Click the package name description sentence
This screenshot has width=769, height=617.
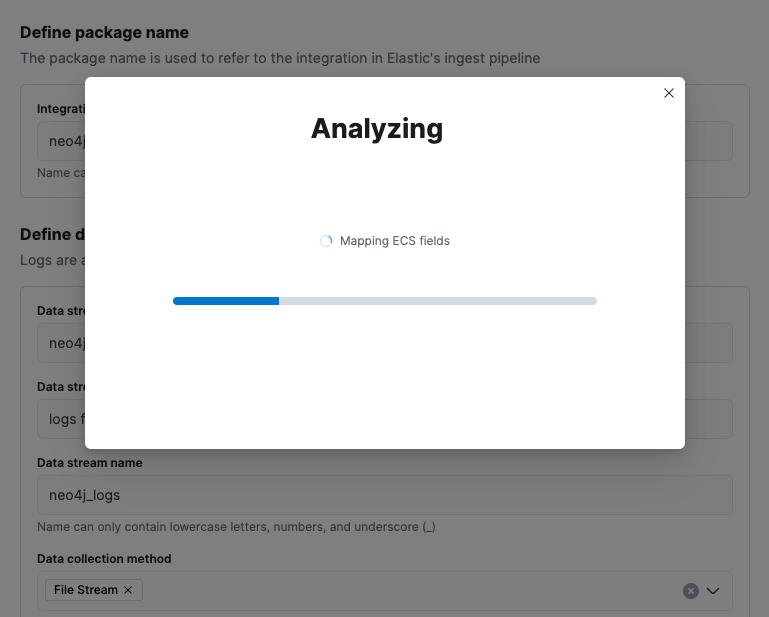(x=280, y=58)
